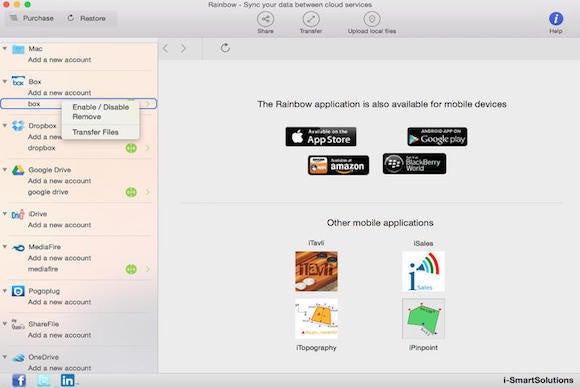Go forward using the right navigation arrow
The image size is (580, 388).
click(183, 48)
